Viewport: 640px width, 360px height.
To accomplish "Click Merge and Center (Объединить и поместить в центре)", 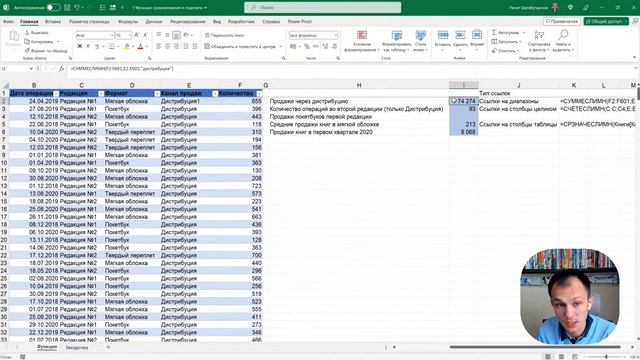I will [240, 47].
